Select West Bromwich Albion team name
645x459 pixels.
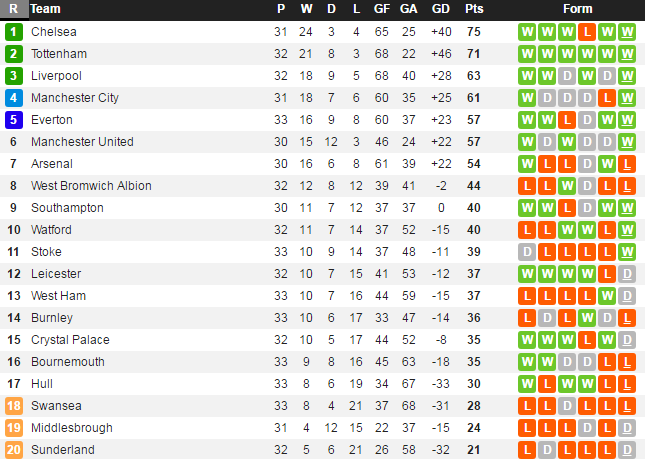[x=91, y=185]
